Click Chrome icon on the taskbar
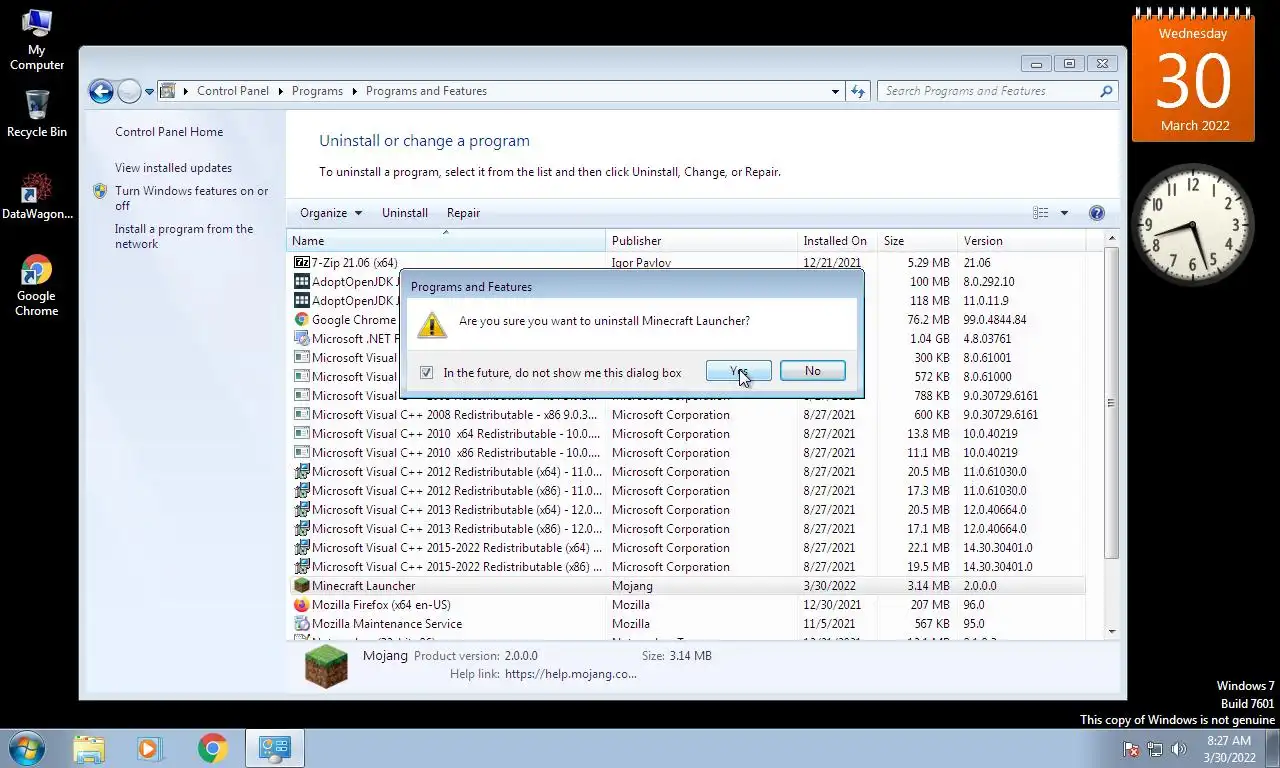 [212, 748]
